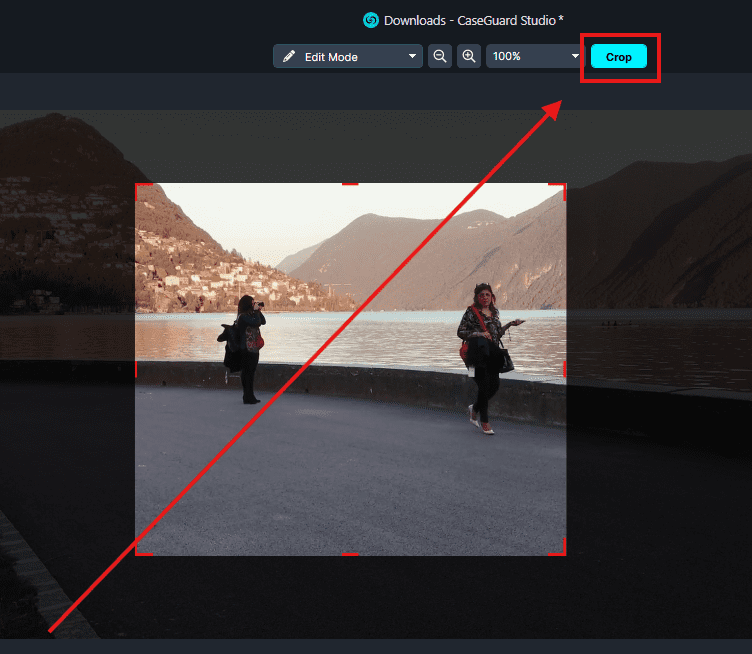This screenshot has height=654, width=752.
Task: Open the Edit Mode dropdown arrow
Action: (412, 57)
